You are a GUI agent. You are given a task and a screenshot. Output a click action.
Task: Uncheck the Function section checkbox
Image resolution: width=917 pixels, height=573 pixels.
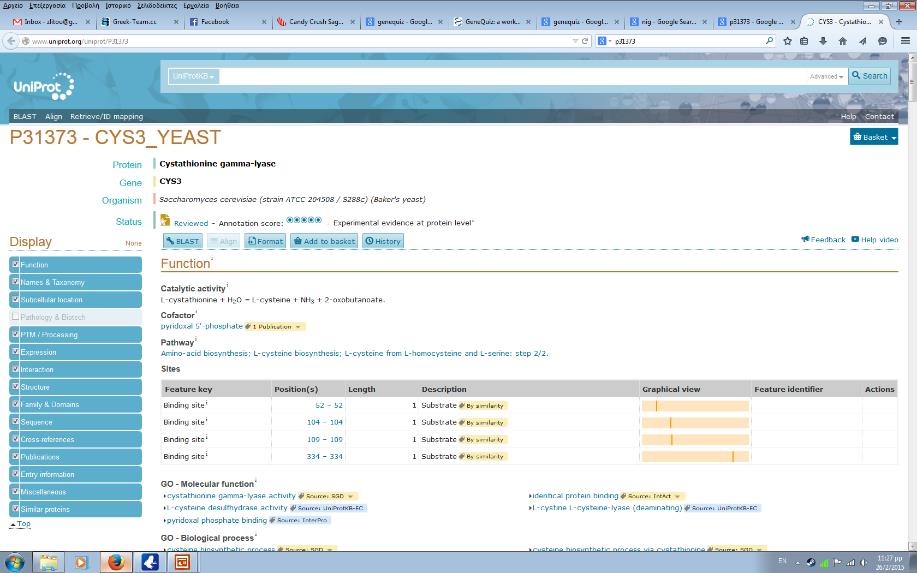tap(16, 264)
